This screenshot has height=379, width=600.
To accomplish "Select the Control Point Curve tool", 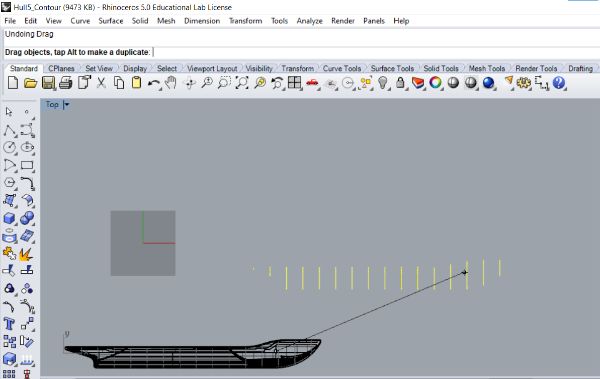I will (x=27, y=130).
